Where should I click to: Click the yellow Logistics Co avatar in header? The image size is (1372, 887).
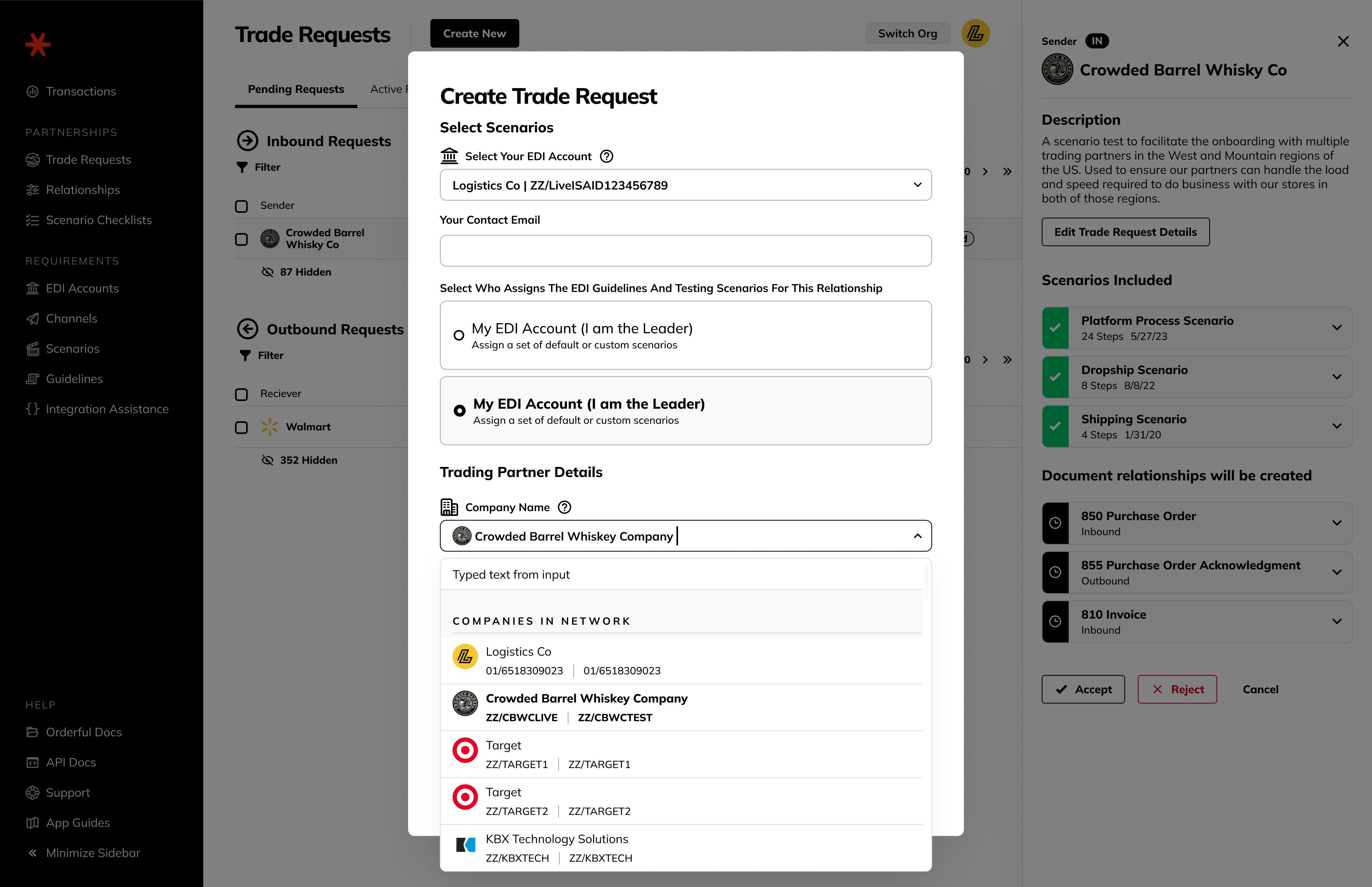[975, 33]
